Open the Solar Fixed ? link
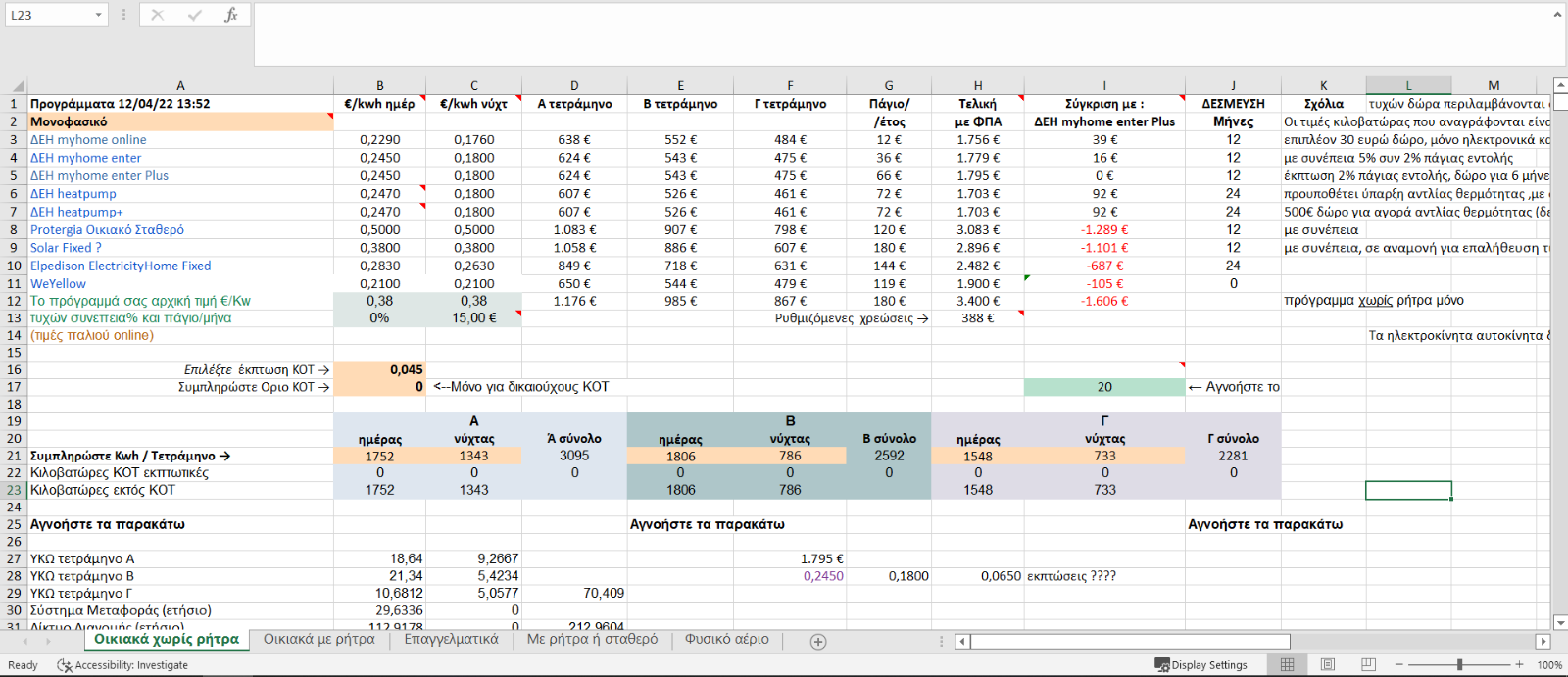 click(x=66, y=248)
